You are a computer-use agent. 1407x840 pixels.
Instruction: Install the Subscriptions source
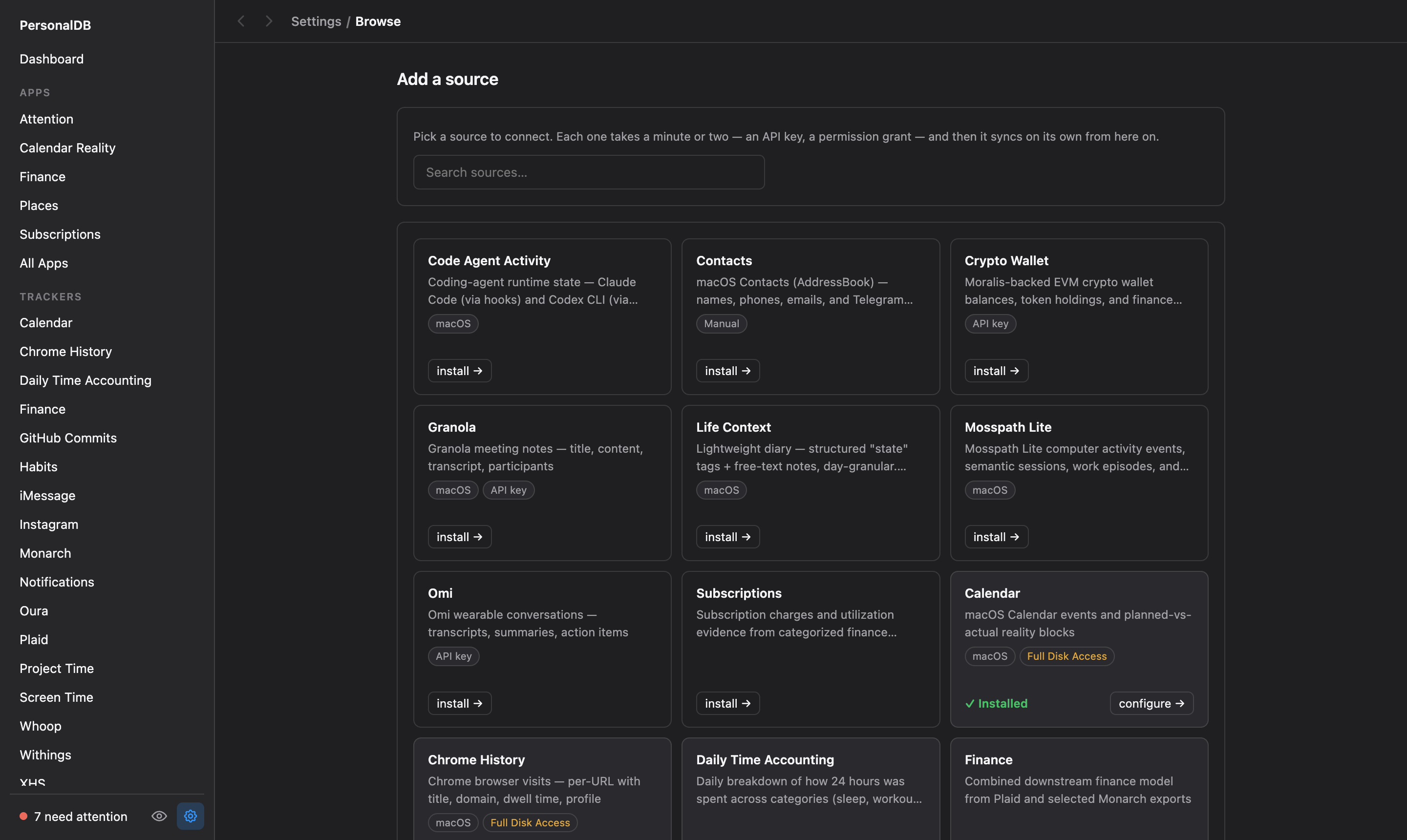[x=728, y=703]
